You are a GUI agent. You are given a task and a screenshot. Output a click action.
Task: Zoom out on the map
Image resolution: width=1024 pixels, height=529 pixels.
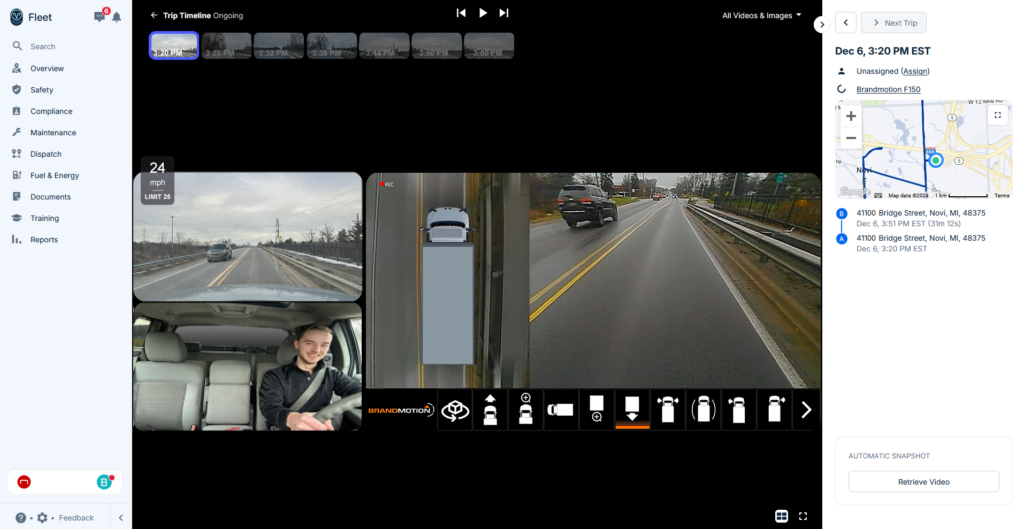coord(851,138)
